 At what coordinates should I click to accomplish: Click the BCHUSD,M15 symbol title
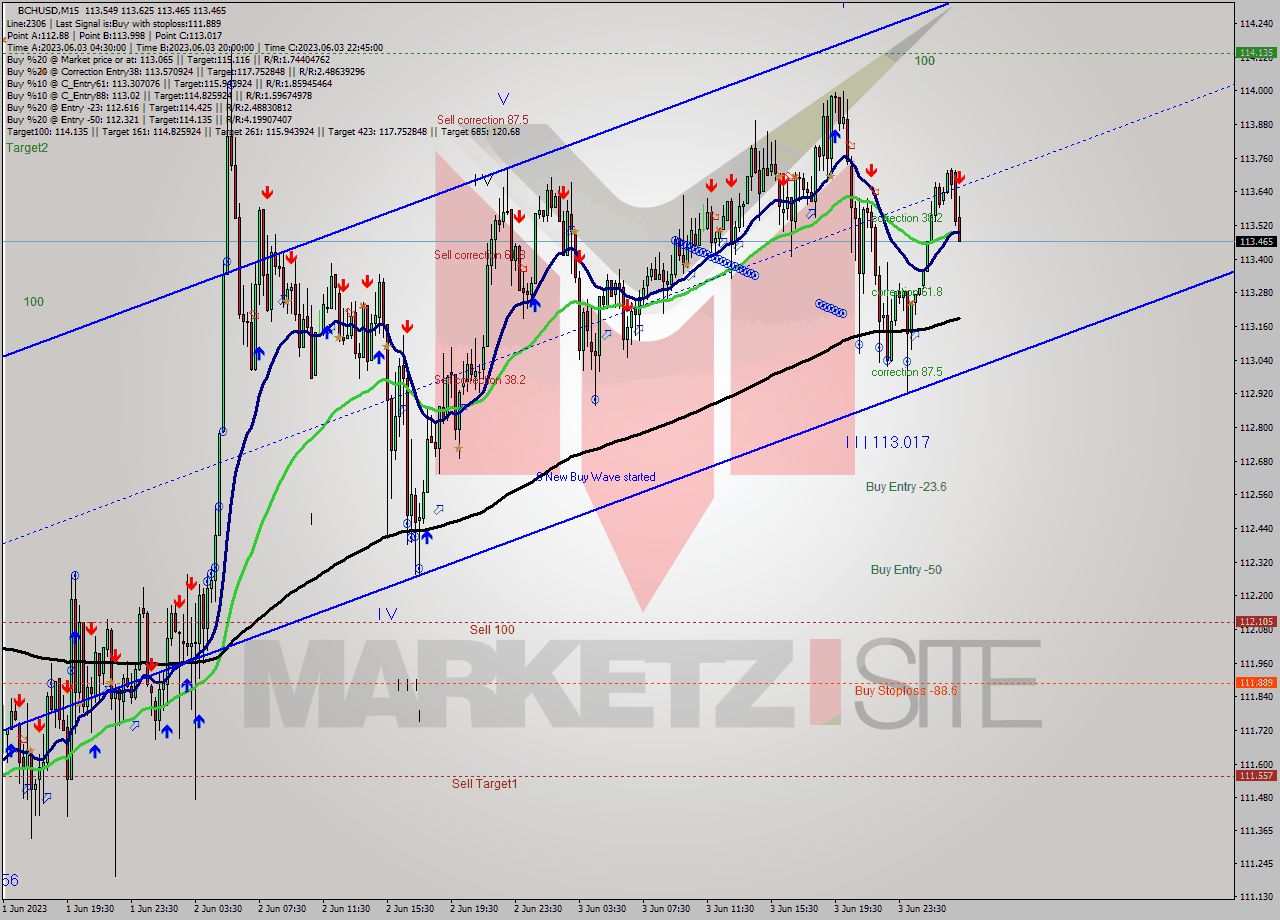click(x=50, y=9)
